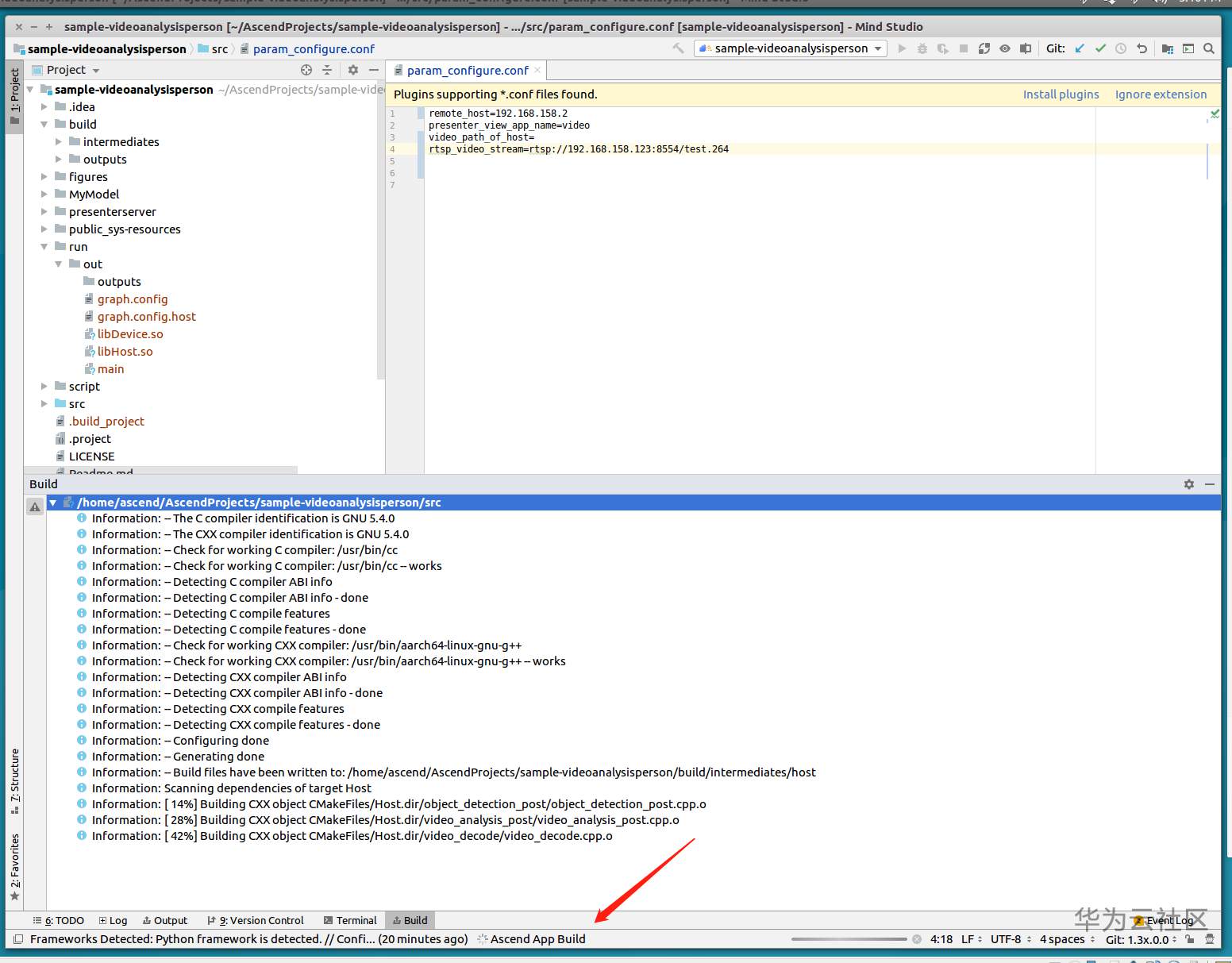
Task: Click the warning filter icon in Build panel
Action: [35, 507]
